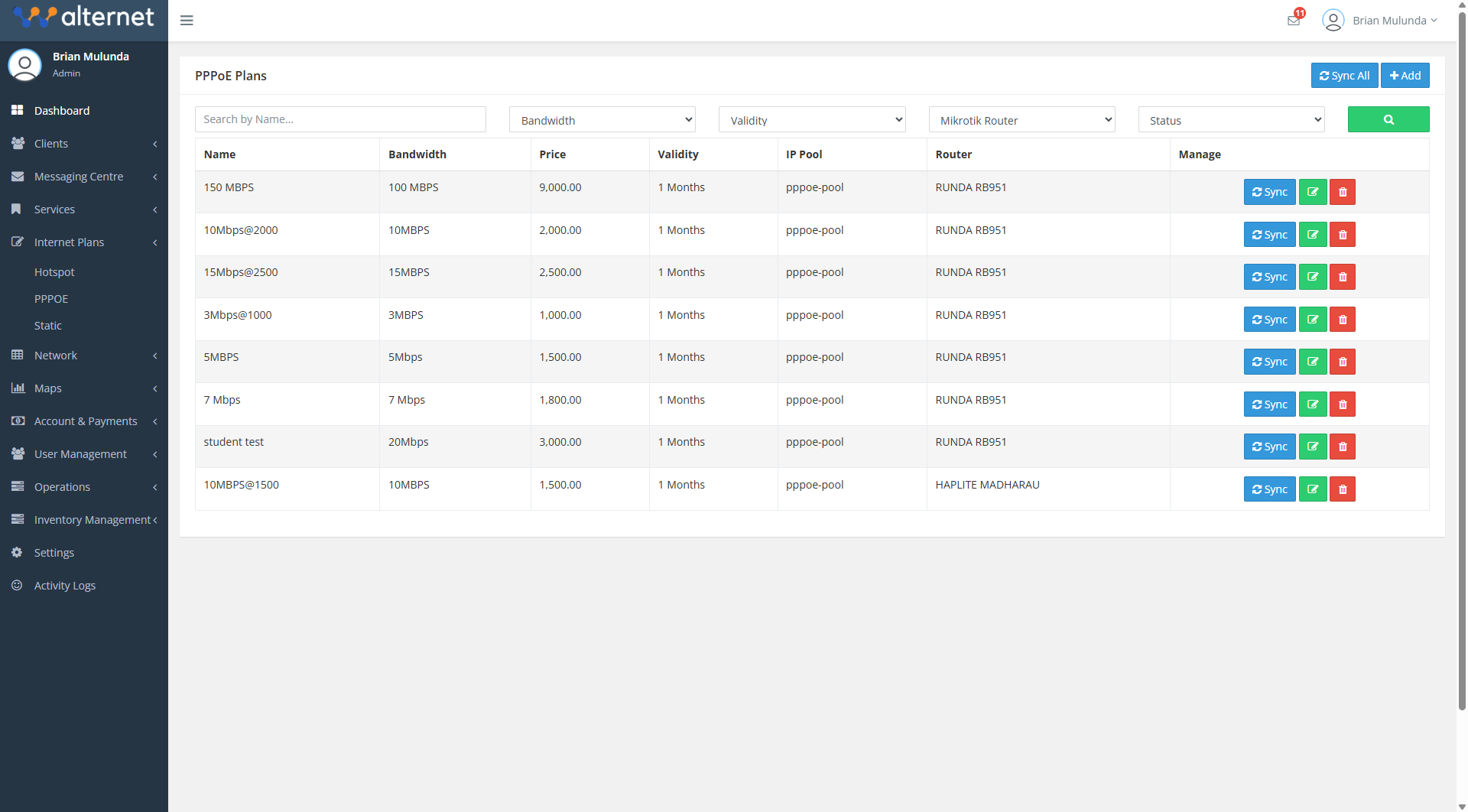Edit the 7 Mbps plan via pencil icon

1313,404
